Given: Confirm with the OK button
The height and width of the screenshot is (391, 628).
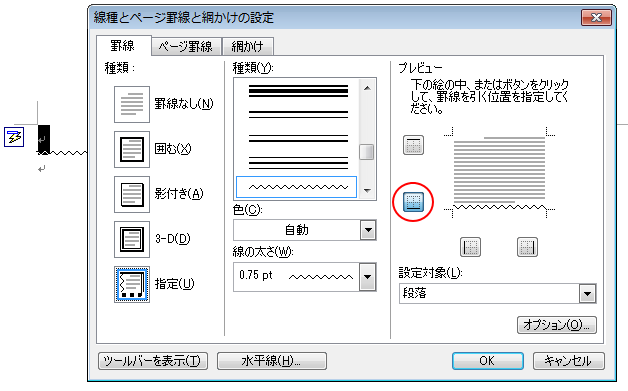Looking at the screenshot, I should point(487,361).
